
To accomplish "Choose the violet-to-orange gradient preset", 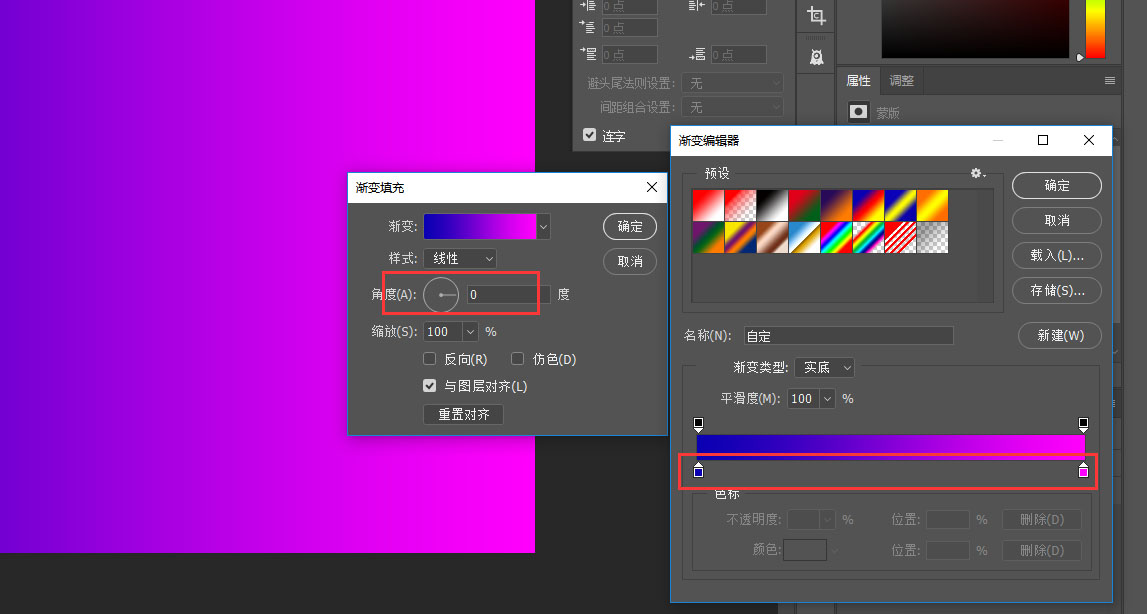I will 837,205.
